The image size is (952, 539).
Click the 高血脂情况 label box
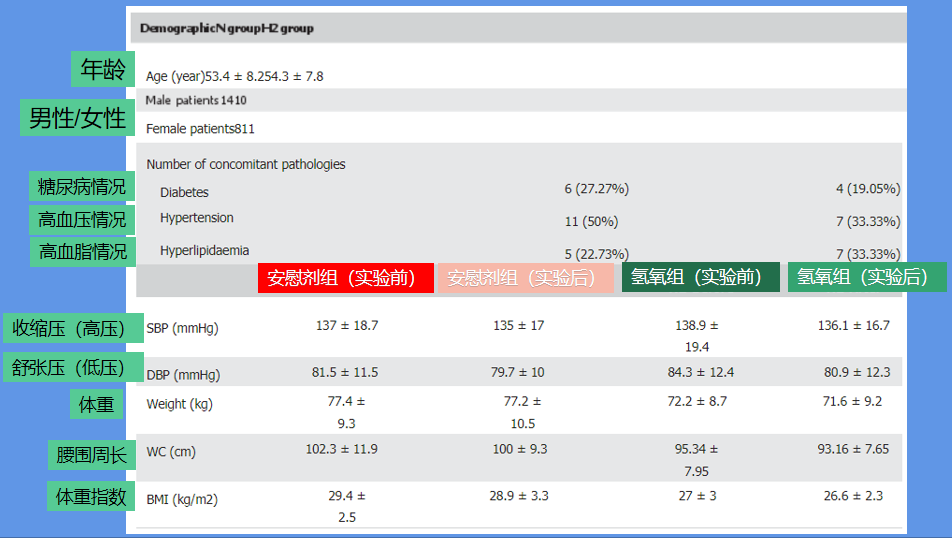82,251
